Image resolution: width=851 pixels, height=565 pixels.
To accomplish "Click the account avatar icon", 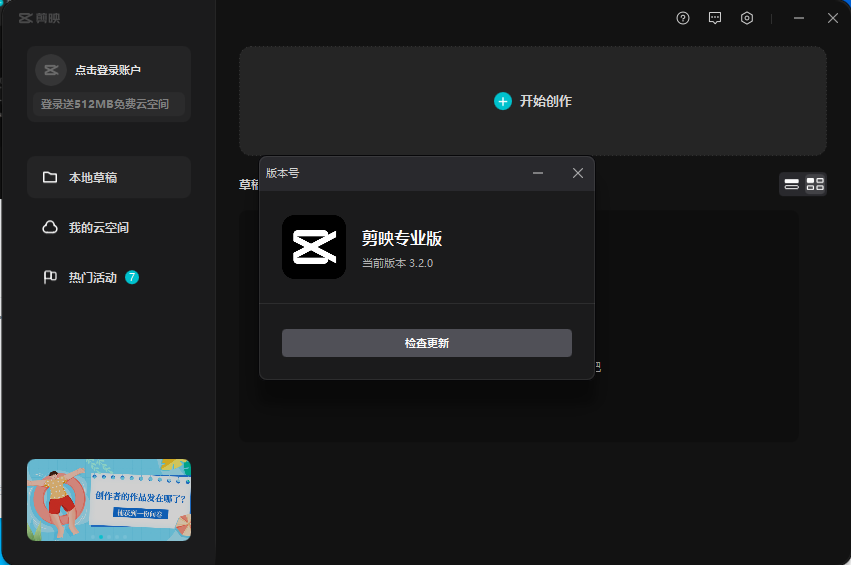I will click(51, 70).
